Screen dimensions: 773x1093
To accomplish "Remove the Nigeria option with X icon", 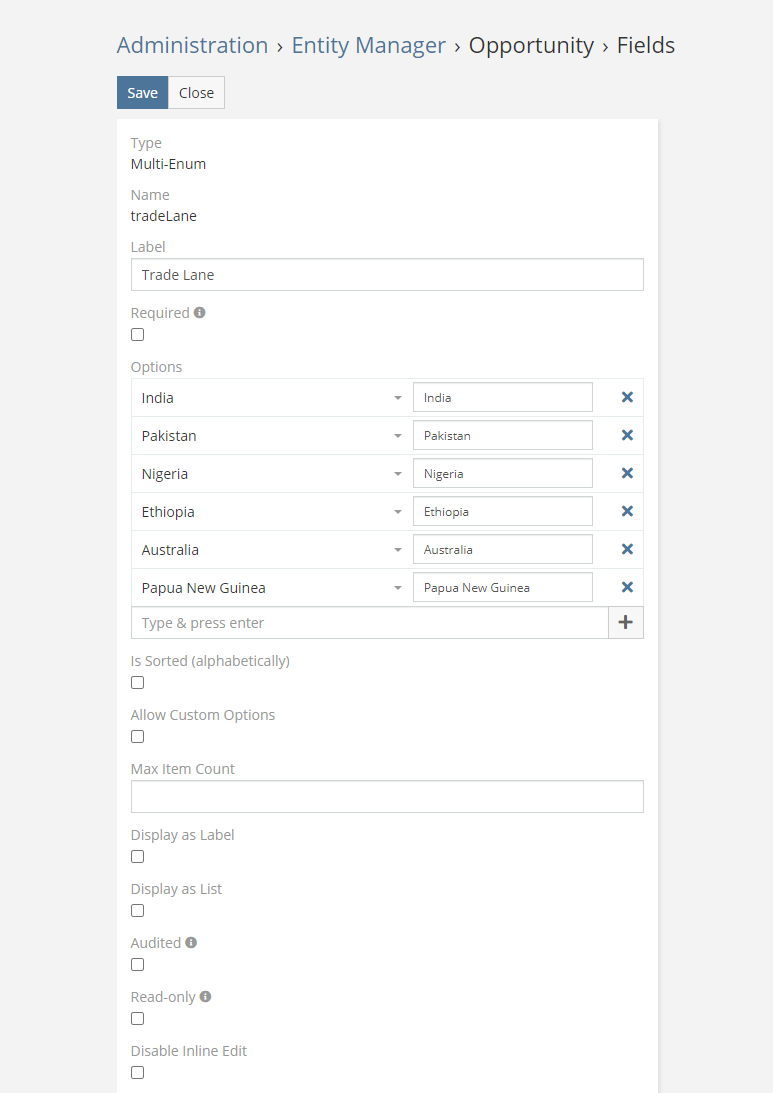I will click(627, 473).
